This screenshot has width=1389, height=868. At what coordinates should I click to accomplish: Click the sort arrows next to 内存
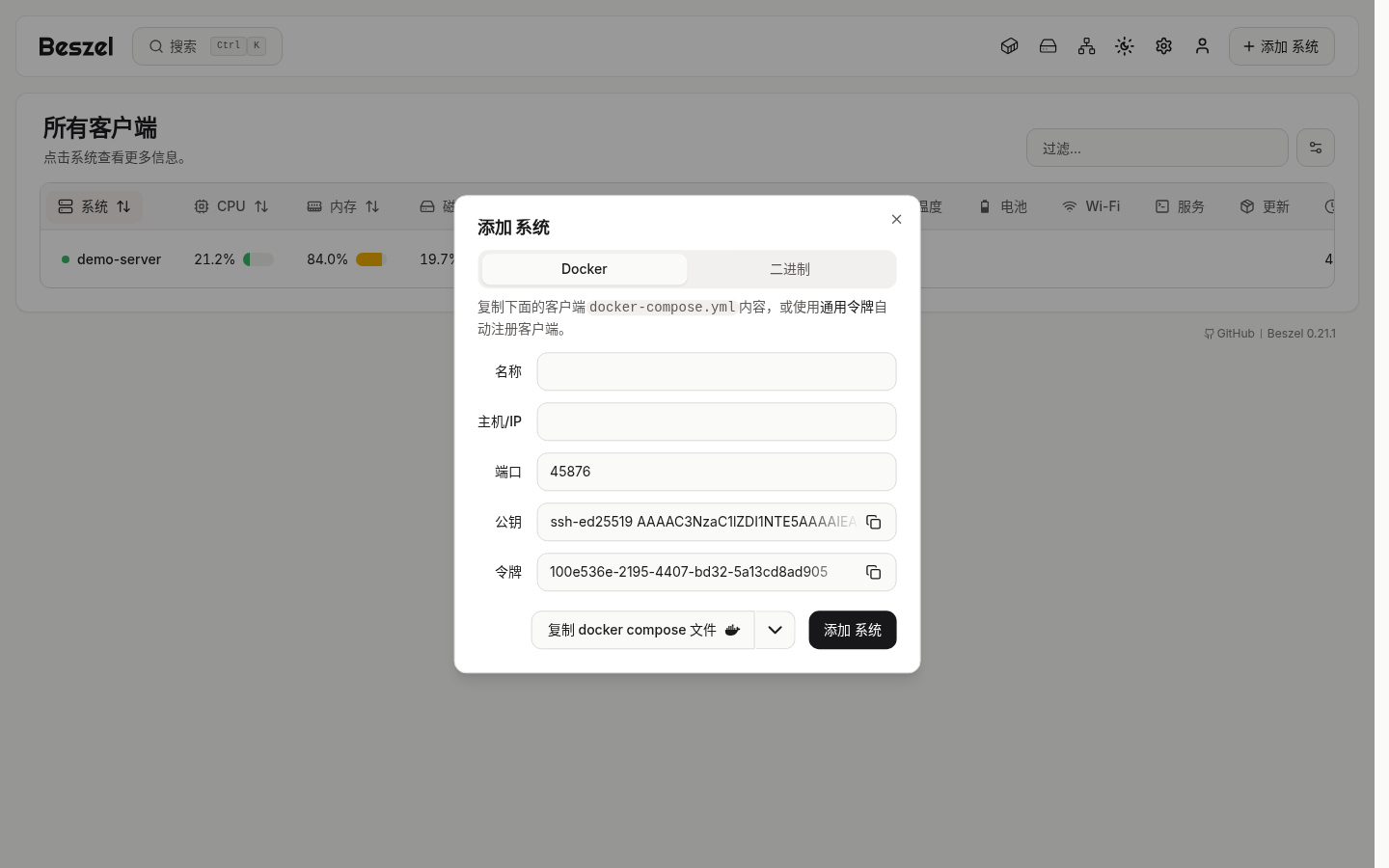point(372,206)
